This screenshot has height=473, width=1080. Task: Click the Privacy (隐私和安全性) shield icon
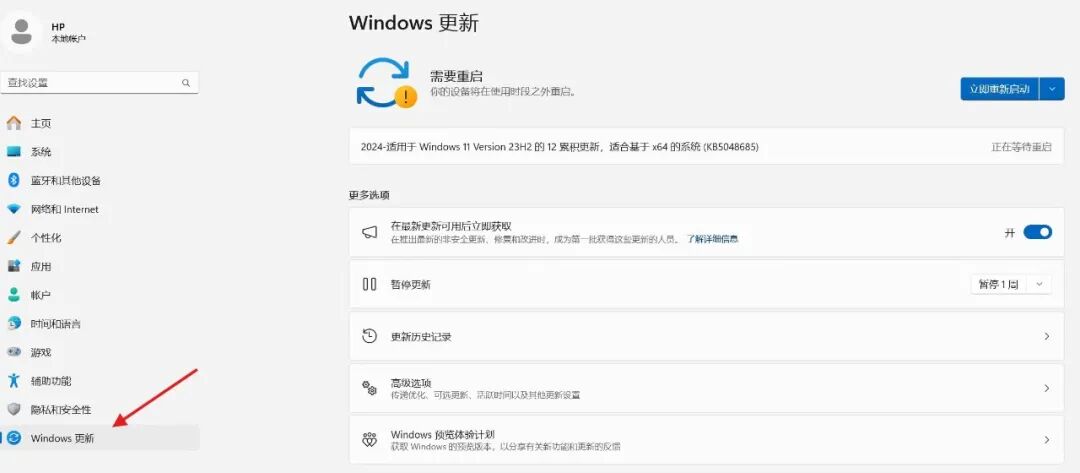point(14,410)
